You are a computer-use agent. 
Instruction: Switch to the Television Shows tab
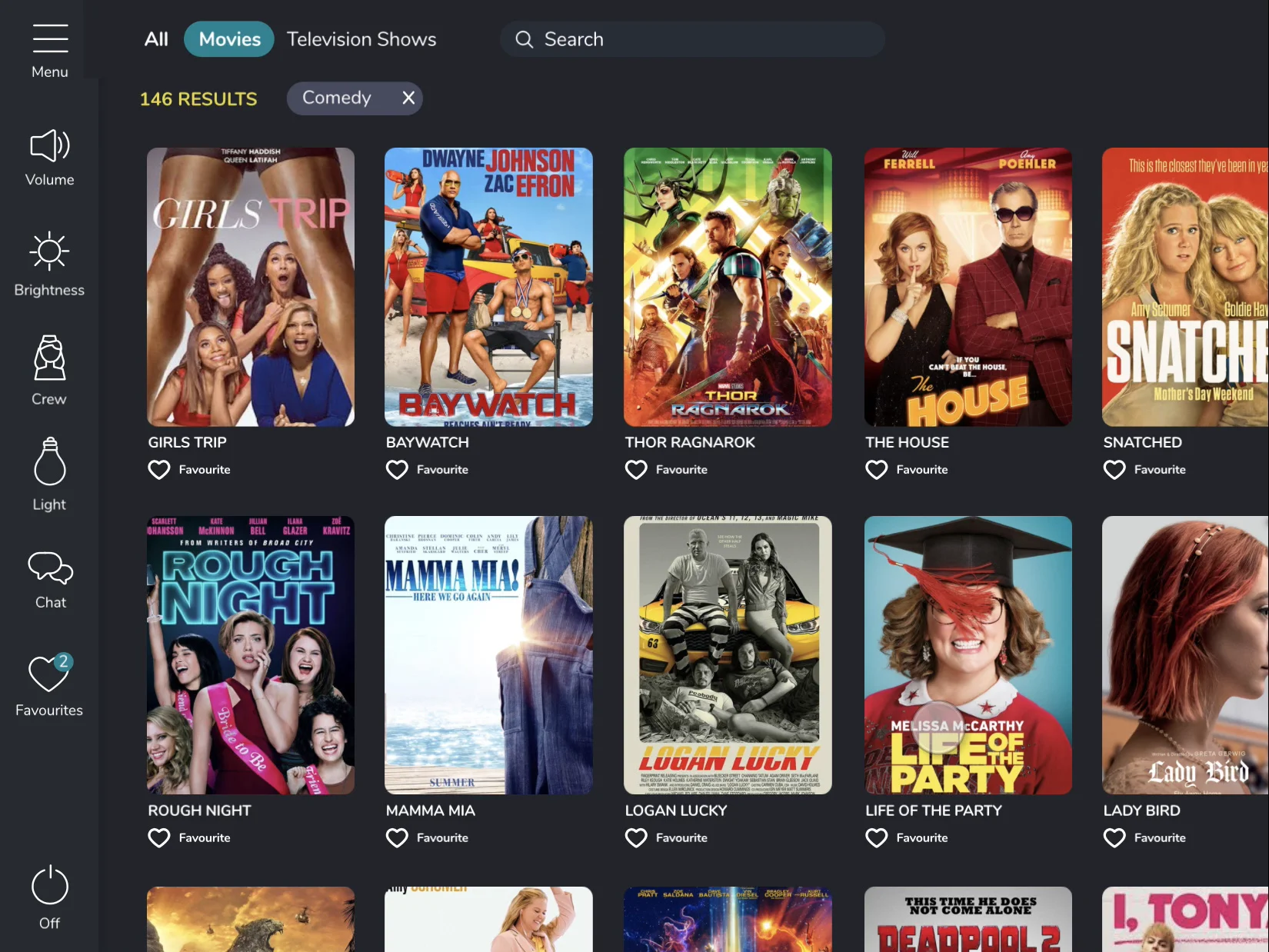[x=361, y=39]
